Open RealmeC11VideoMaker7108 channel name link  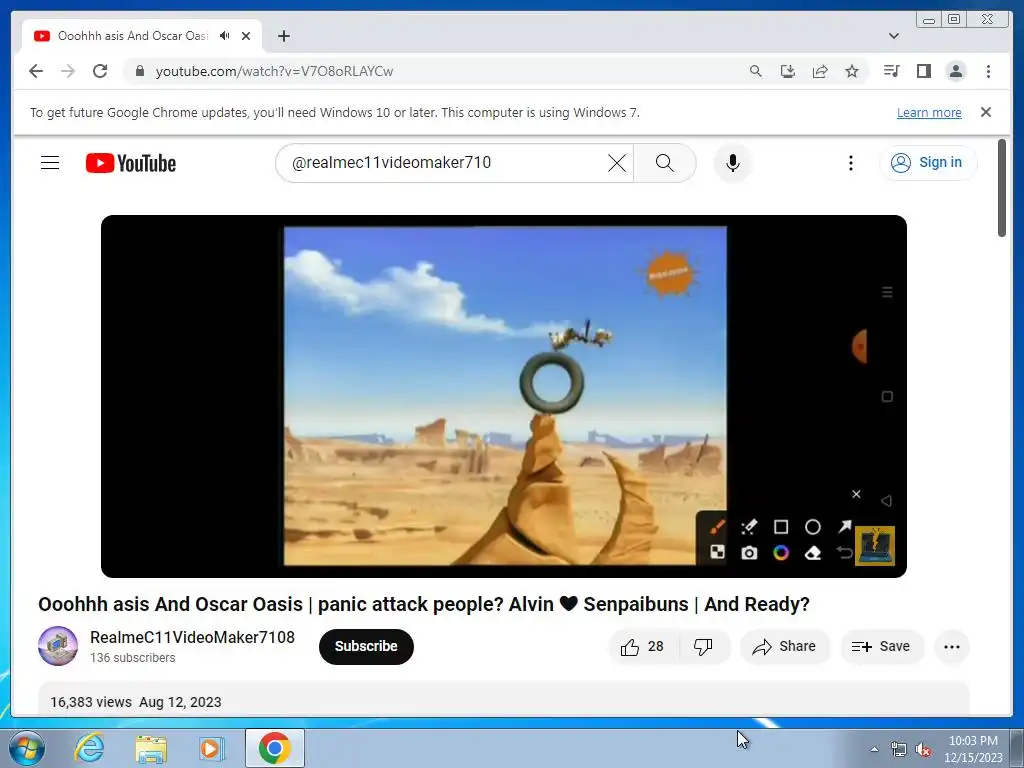(x=192, y=637)
